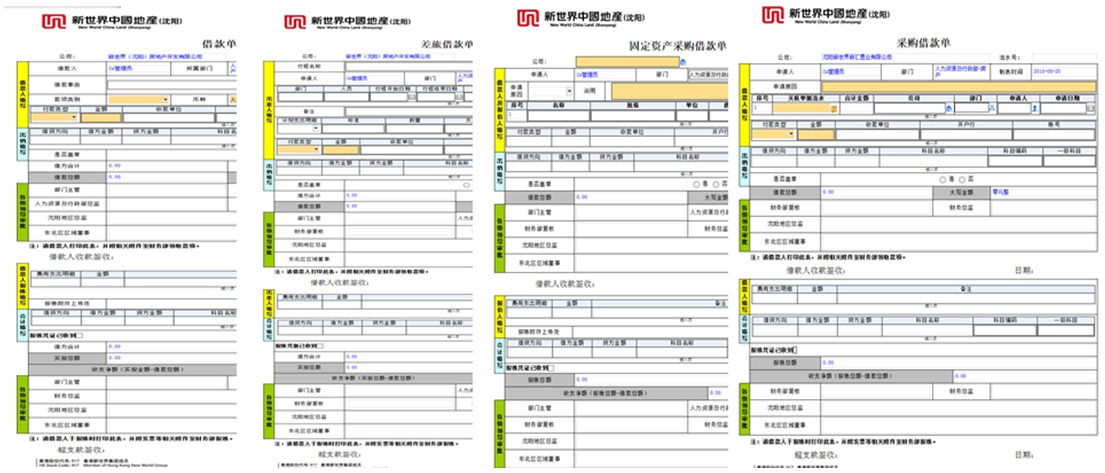
Task: Open calendar icon for 申请日期 in 采购借款单
Action: (x=1091, y=108)
